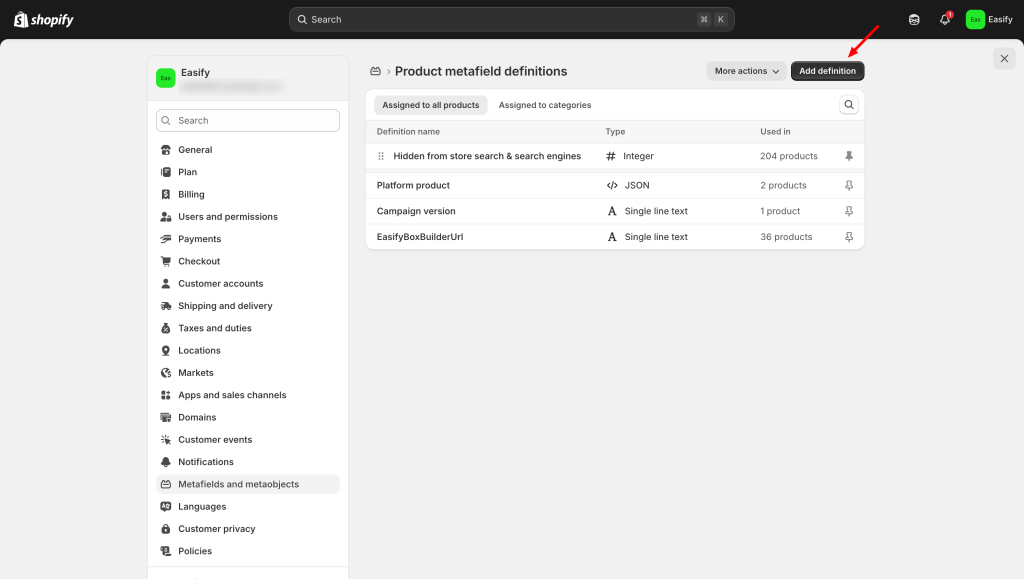Unpin Hidden from store search definition

(x=849, y=157)
